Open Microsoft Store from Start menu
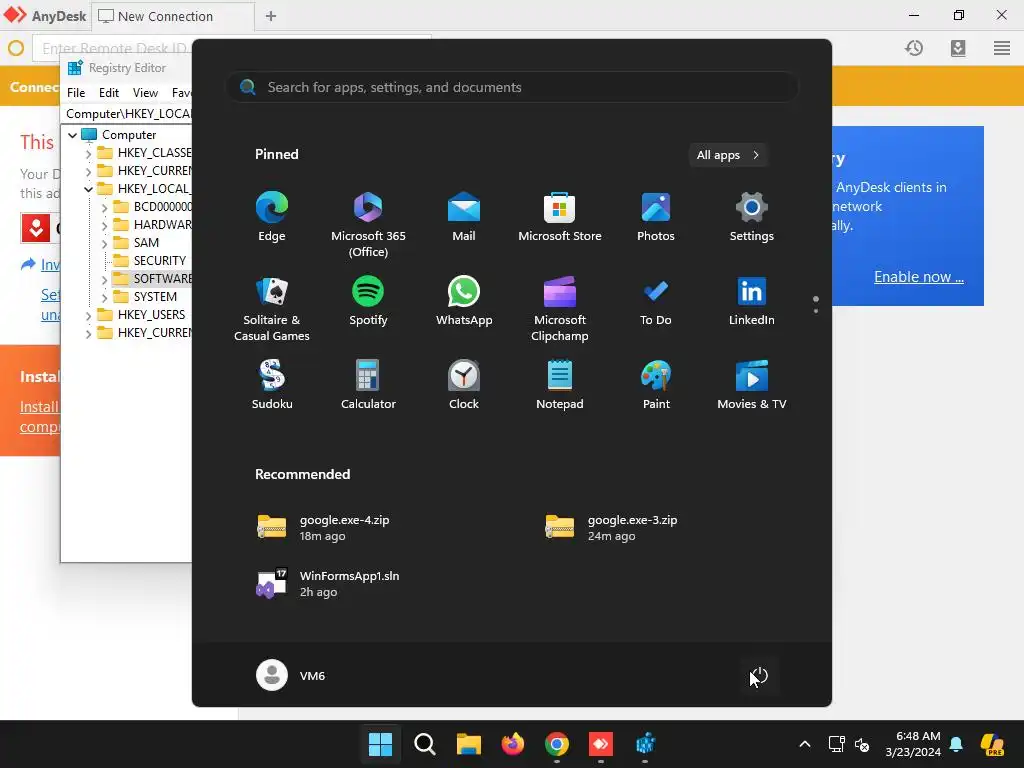Viewport: 1024px width, 768px height. point(560,217)
